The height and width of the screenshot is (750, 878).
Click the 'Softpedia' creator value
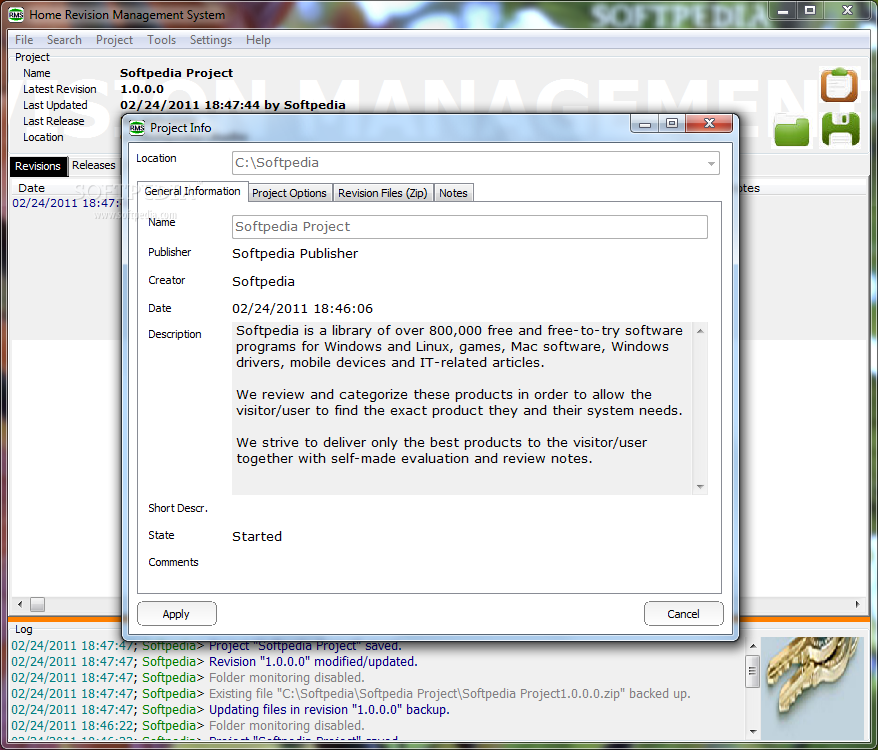pyautogui.click(x=263, y=282)
